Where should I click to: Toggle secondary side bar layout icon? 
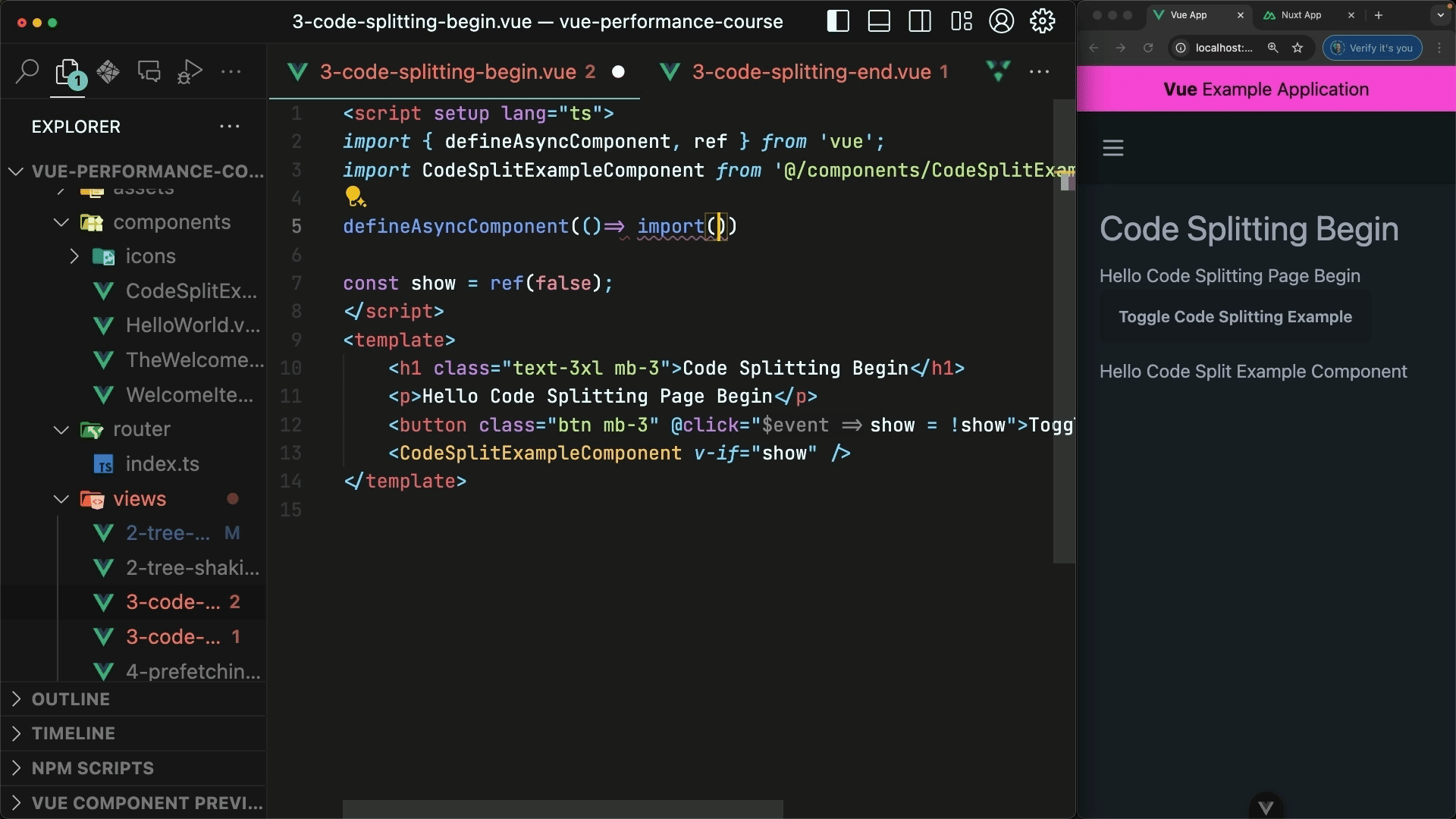point(920,21)
